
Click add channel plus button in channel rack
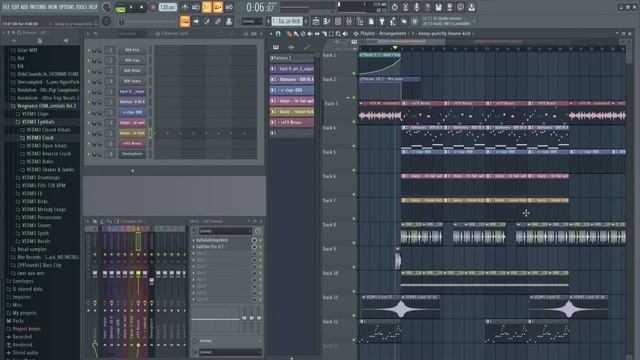pyautogui.click(x=132, y=171)
